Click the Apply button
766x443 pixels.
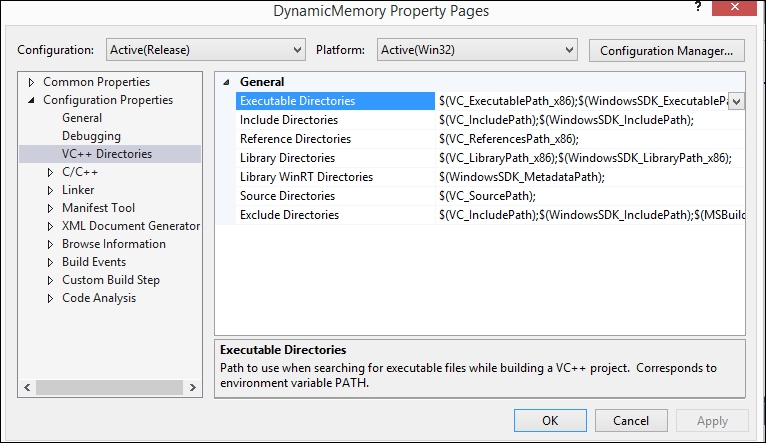tap(712, 421)
